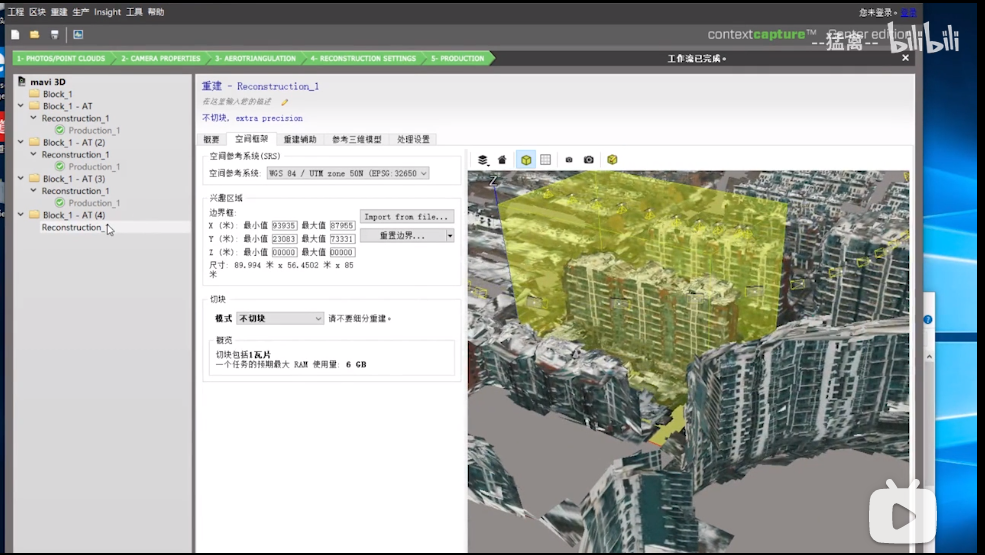Click the 重置边界... button
This screenshot has height=555, width=985.
click(403, 236)
